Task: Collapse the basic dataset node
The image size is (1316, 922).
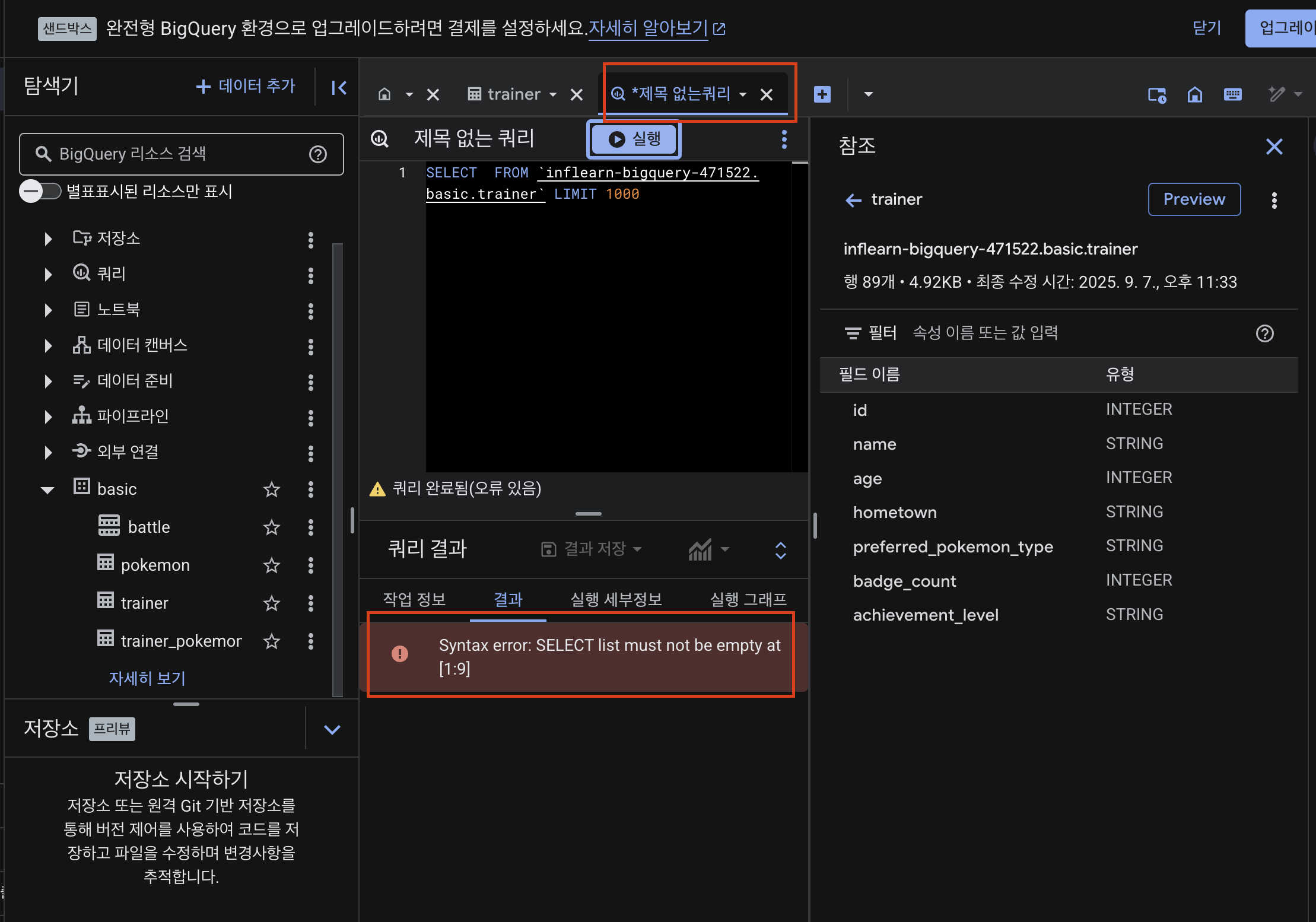Action: [x=47, y=490]
